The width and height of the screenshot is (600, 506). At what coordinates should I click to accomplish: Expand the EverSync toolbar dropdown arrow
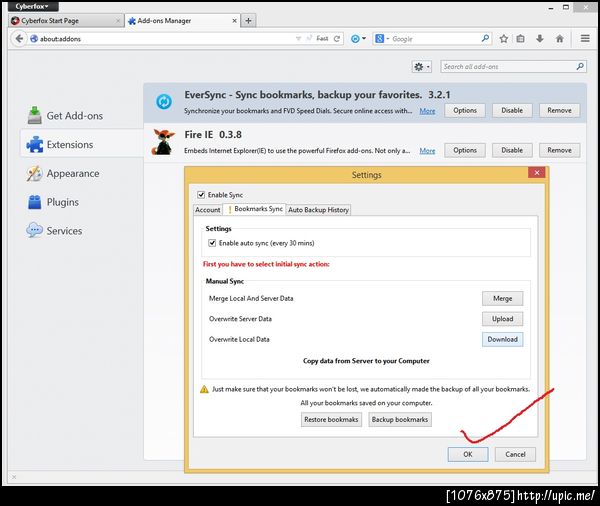click(x=364, y=39)
